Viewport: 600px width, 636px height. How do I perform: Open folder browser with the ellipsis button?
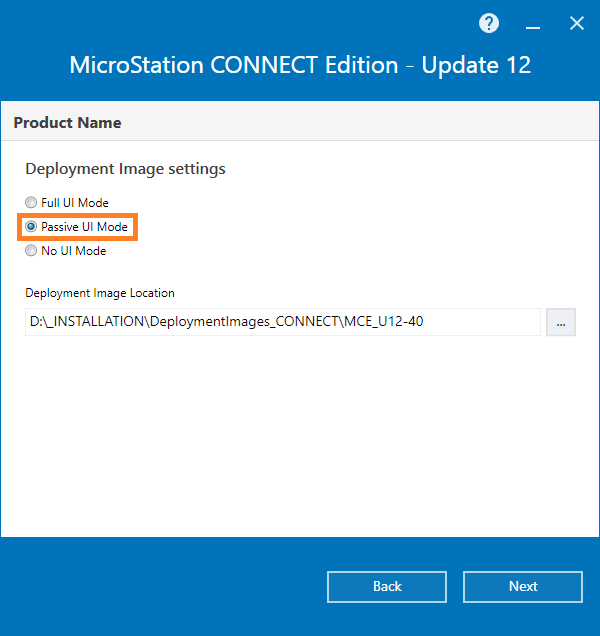tap(561, 322)
